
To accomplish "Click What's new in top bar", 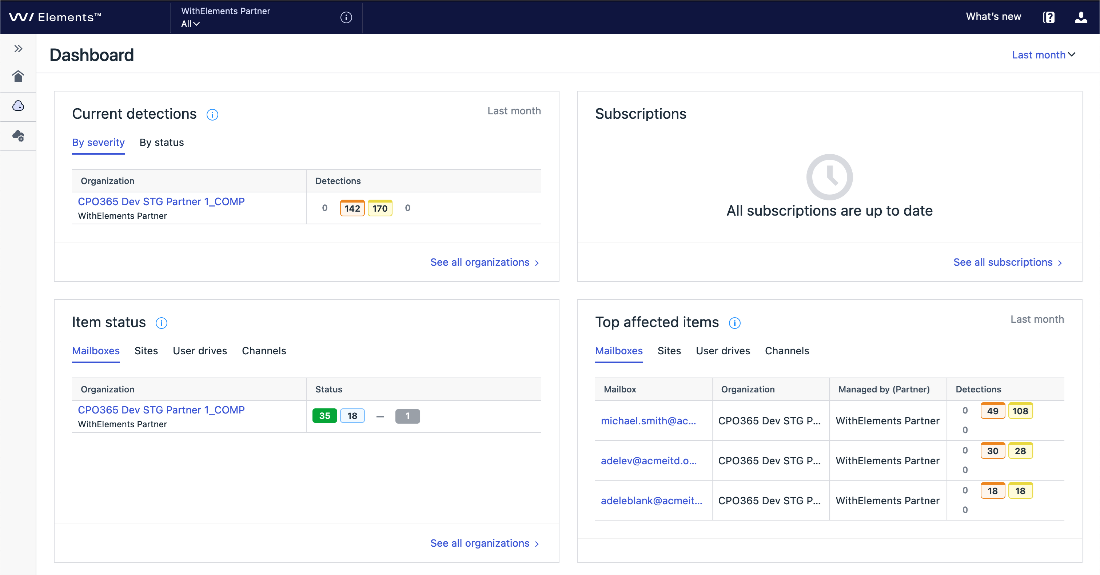I will 993,16.
